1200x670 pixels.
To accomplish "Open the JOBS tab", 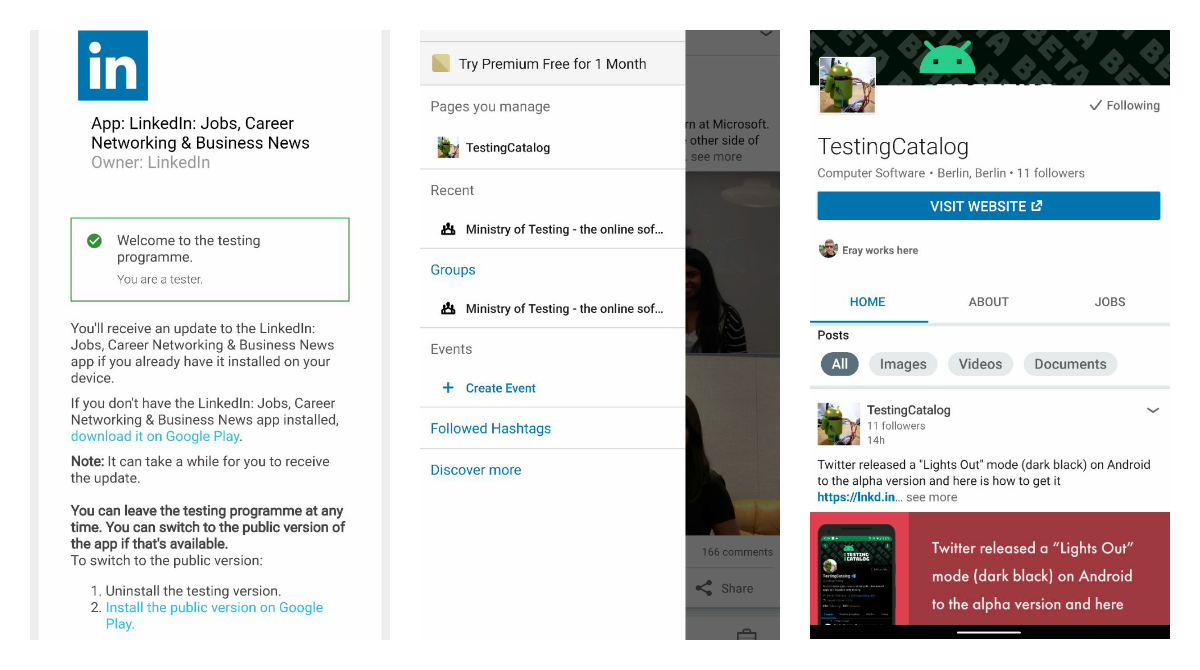I will coord(1110,301).
